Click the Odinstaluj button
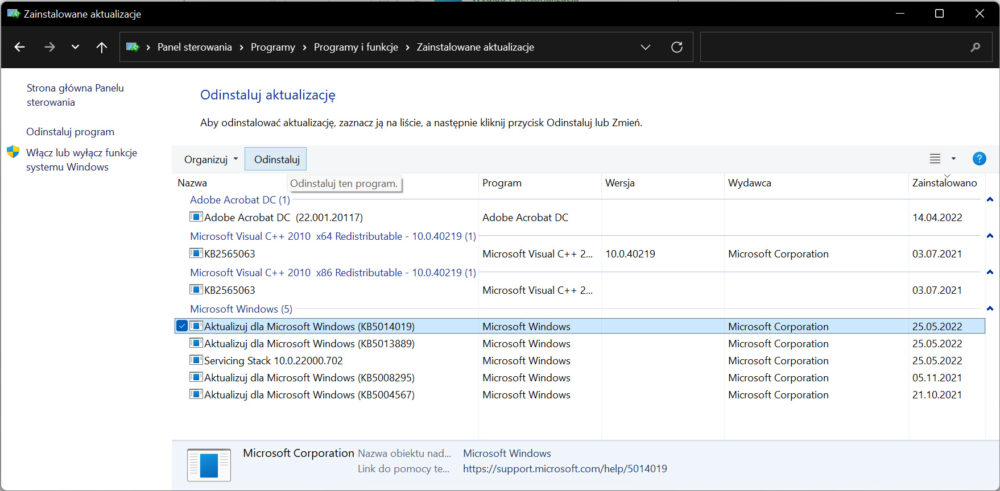This screenshot has height=491, width=1000. [276, 159]
